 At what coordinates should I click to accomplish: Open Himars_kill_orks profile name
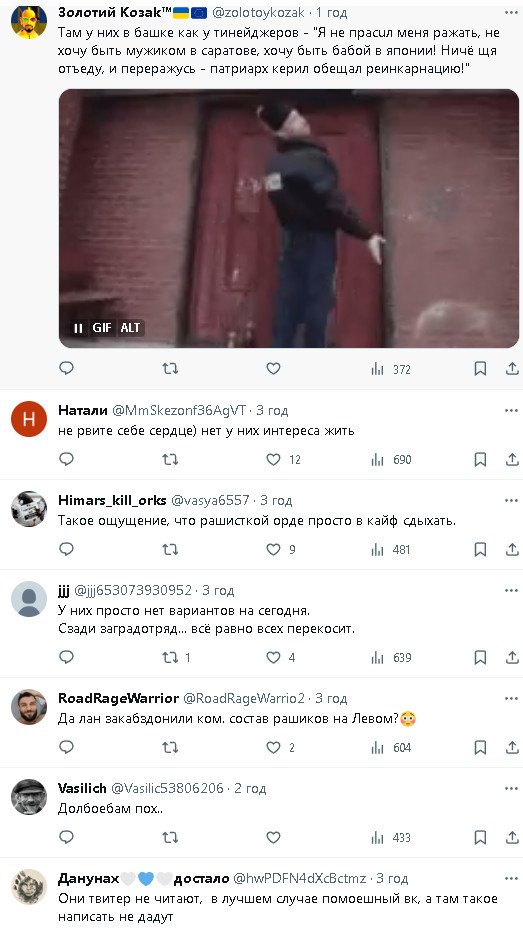(x=112, y=501)
